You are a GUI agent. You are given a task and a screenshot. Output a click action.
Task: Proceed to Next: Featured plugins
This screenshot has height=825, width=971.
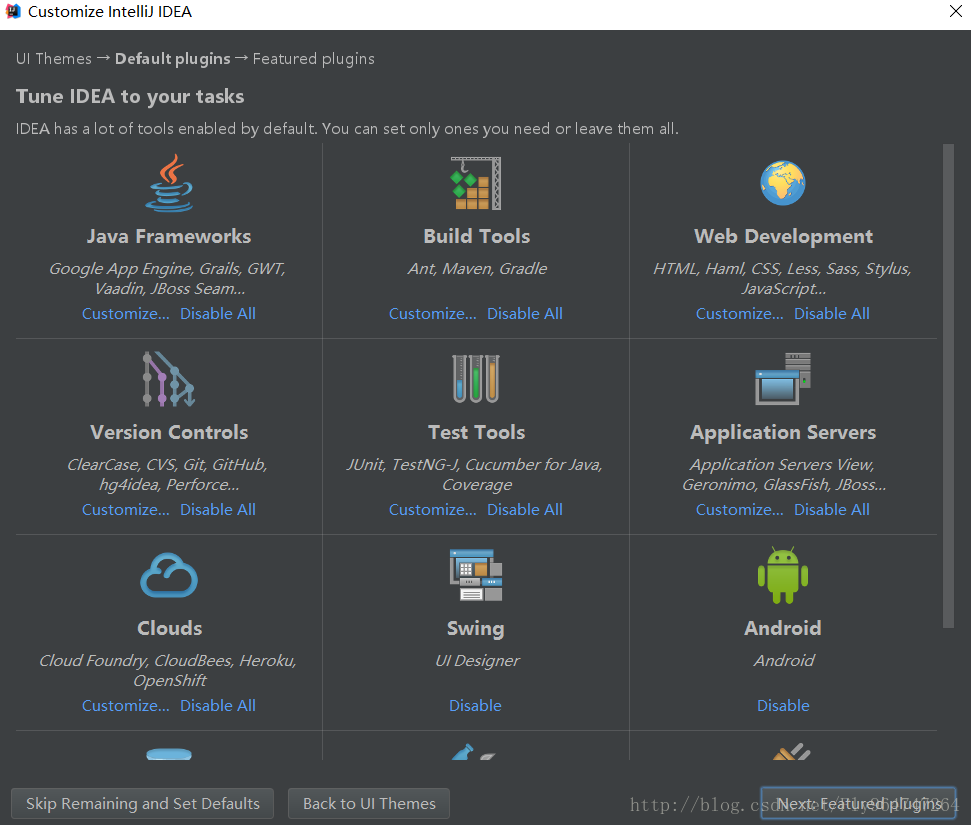pos(858,803)
